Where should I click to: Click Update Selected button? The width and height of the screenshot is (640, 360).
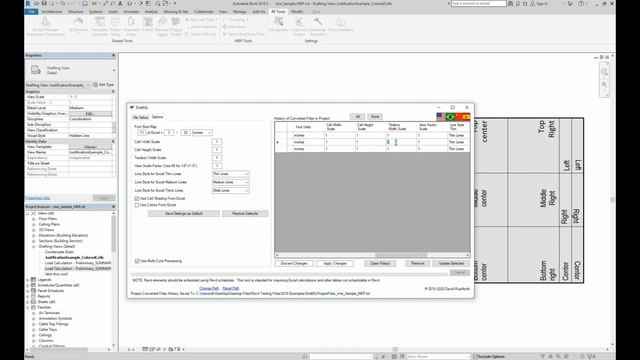point(451,263)
